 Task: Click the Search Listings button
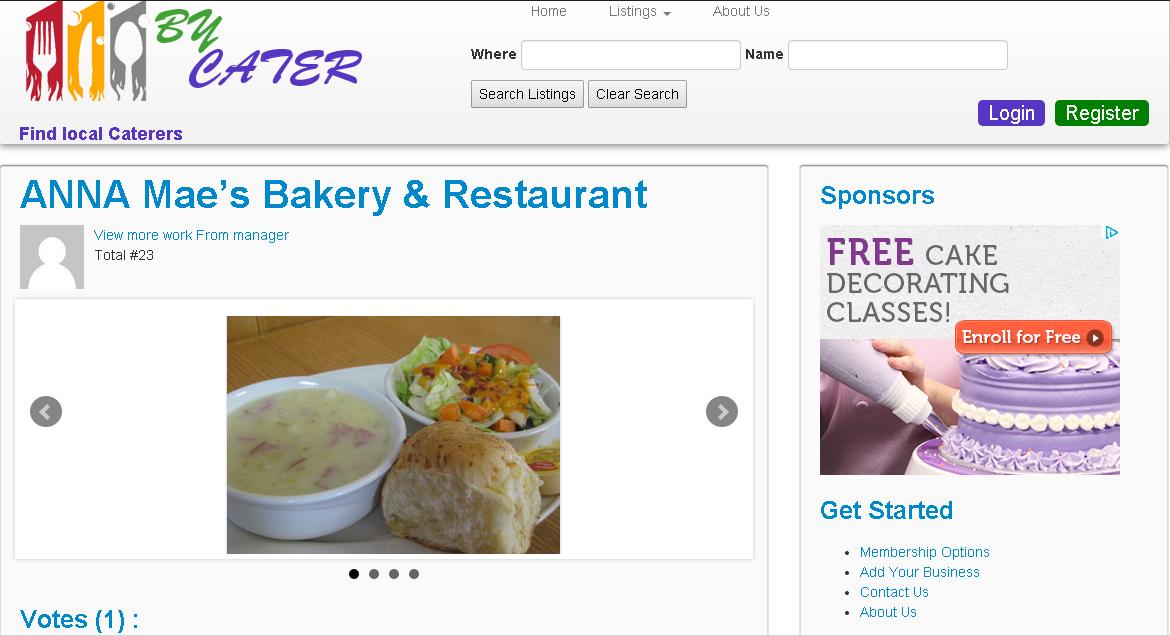tap(528, 94)
